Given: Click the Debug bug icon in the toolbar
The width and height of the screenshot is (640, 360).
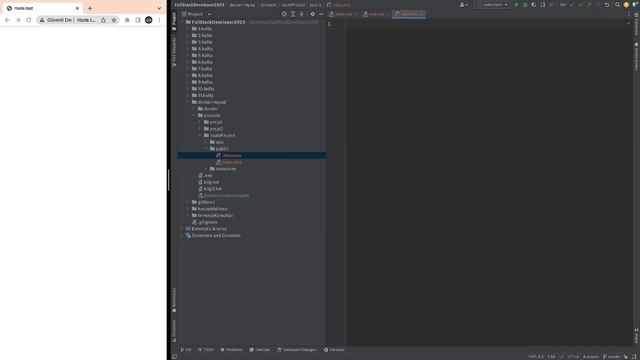Looking at the screenshot, I should pyautogui.click(x=525, y=5).
